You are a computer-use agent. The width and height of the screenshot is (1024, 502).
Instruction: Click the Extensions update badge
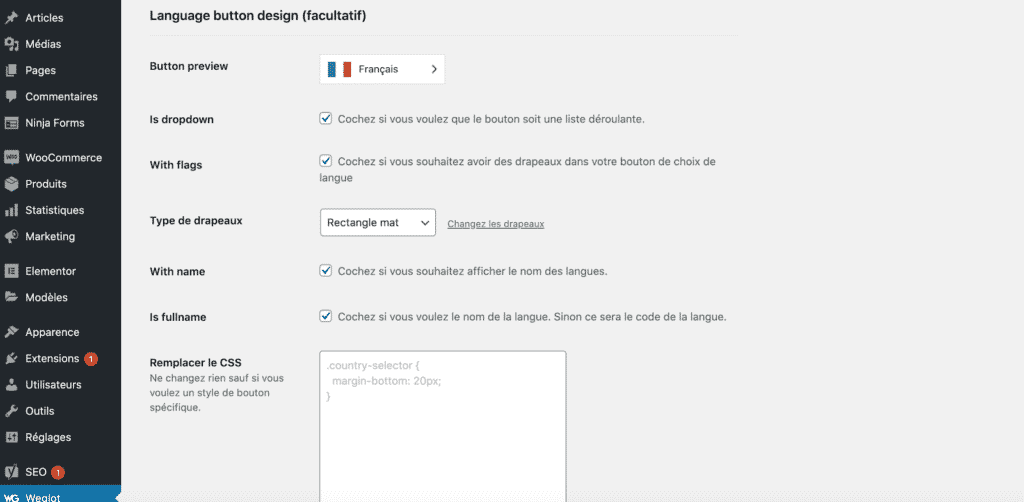point(91,359)
